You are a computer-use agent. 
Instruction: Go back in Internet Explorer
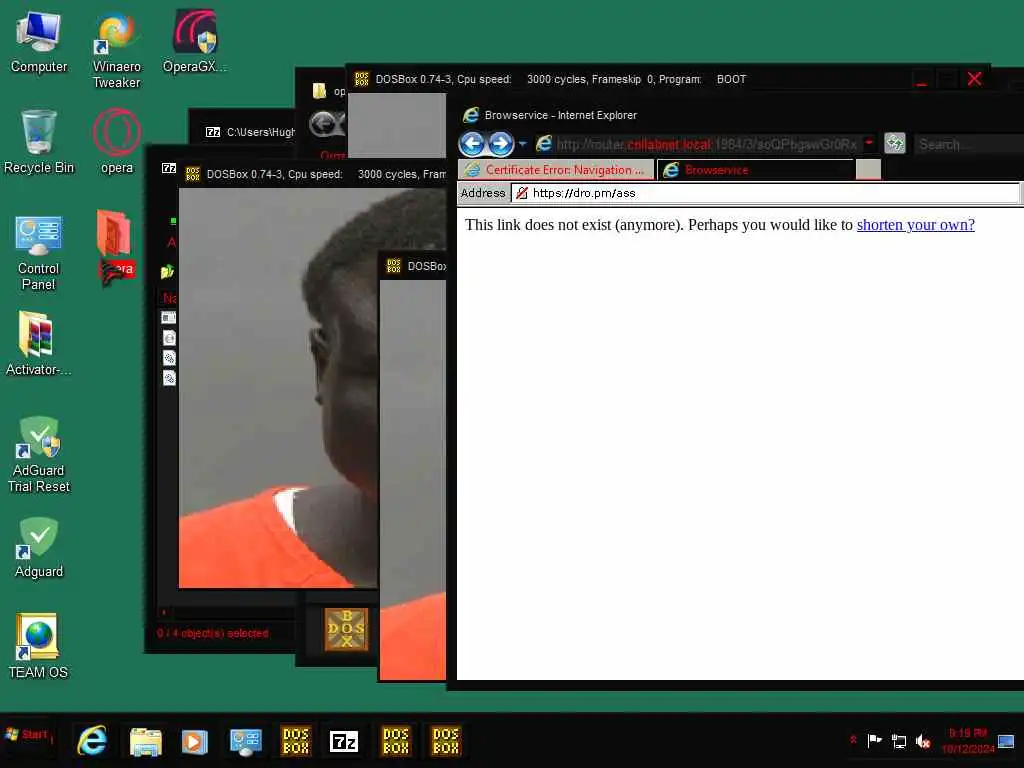click(472, 144)
